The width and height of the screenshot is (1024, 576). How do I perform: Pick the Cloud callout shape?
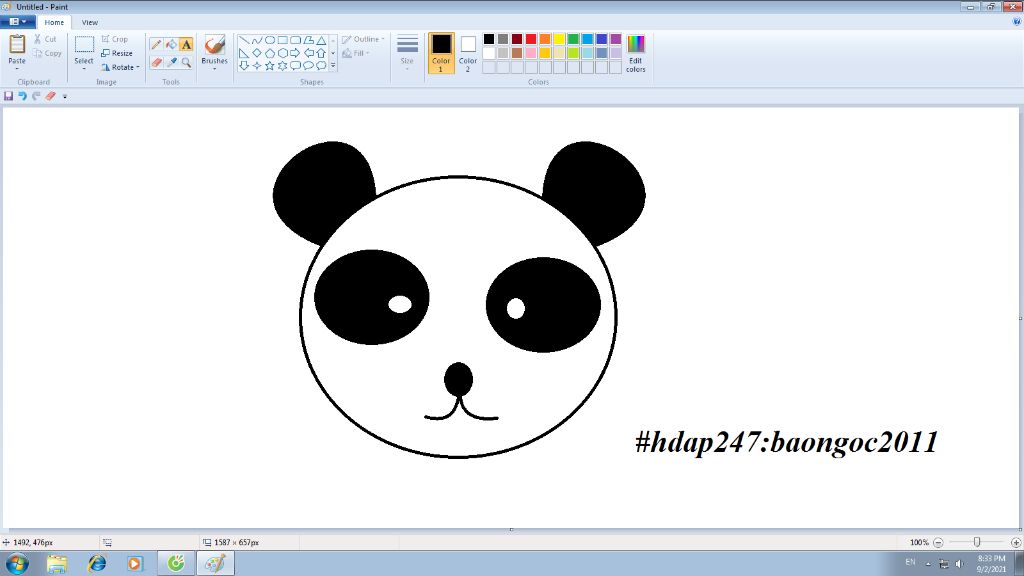point(321,65)
